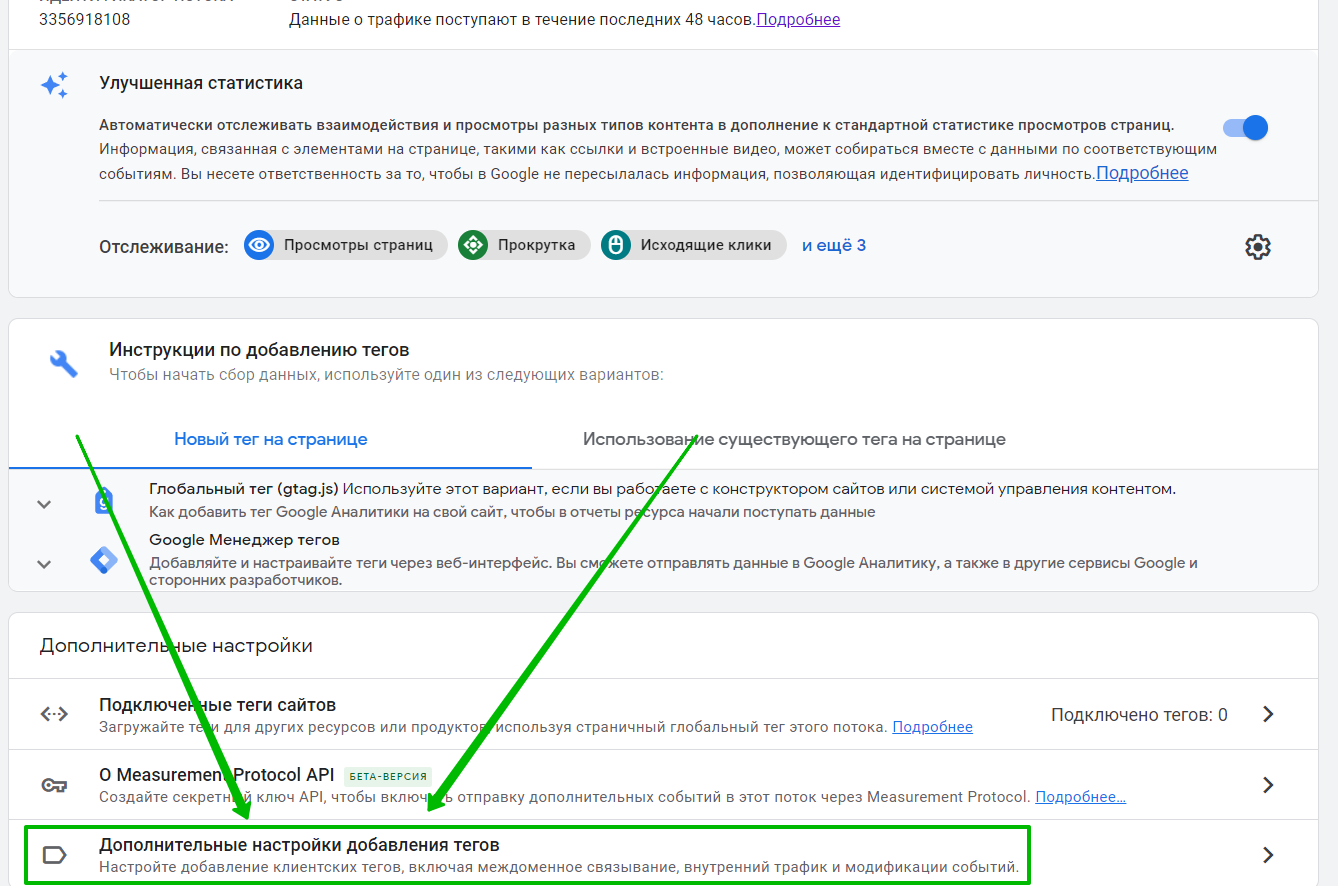Click the 'и ещё 3' link

[x=834, y=245]
